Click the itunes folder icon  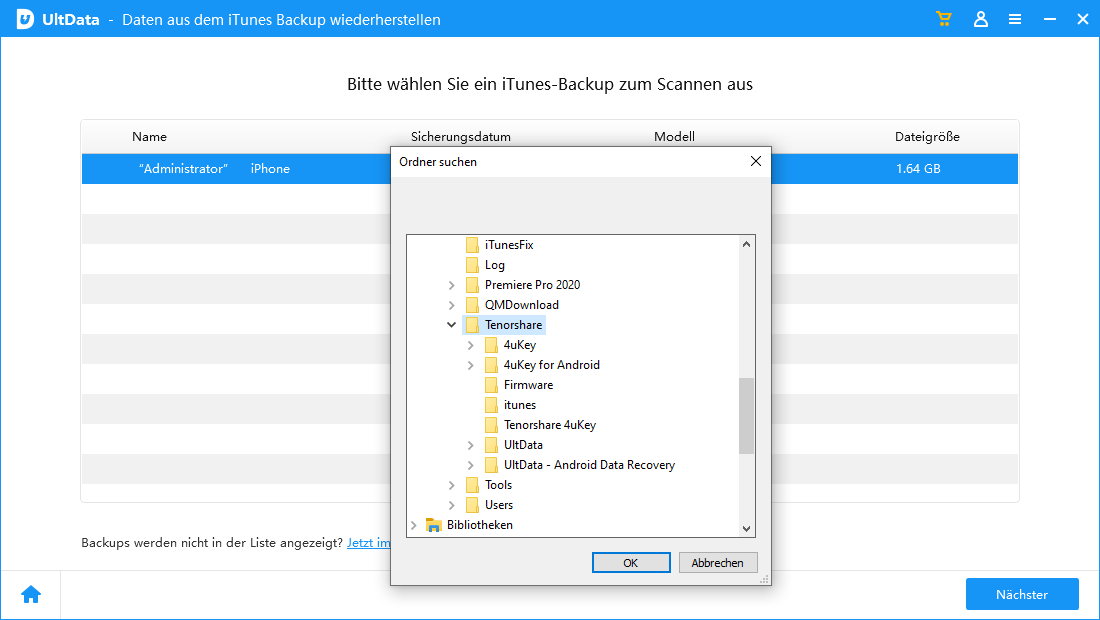[x=491, y=405]
